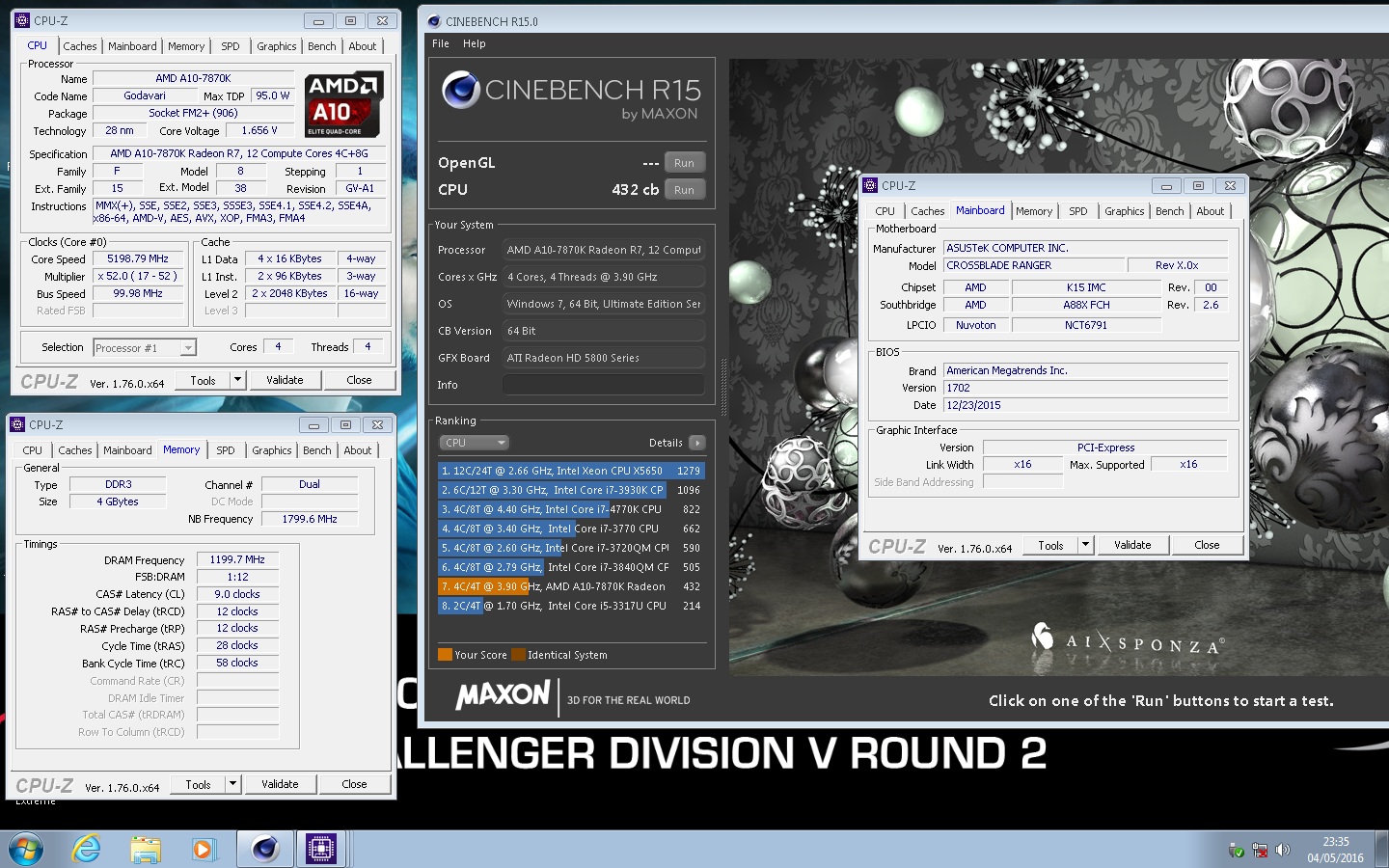
Task: Switch to Caches tab in CPU window
Action: (x=80, y=46)
